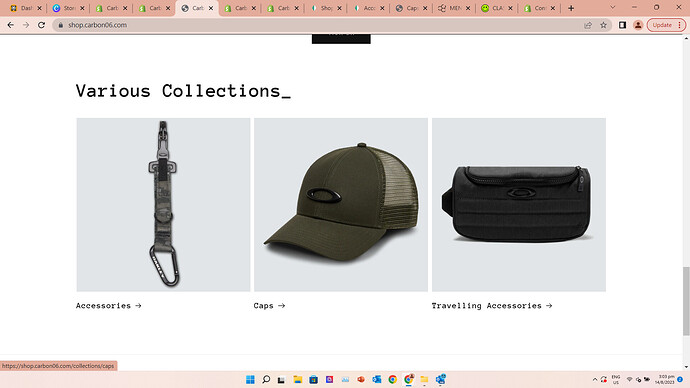Close the MEN tab
Viewport: 690px width, 388px height.
468,8
